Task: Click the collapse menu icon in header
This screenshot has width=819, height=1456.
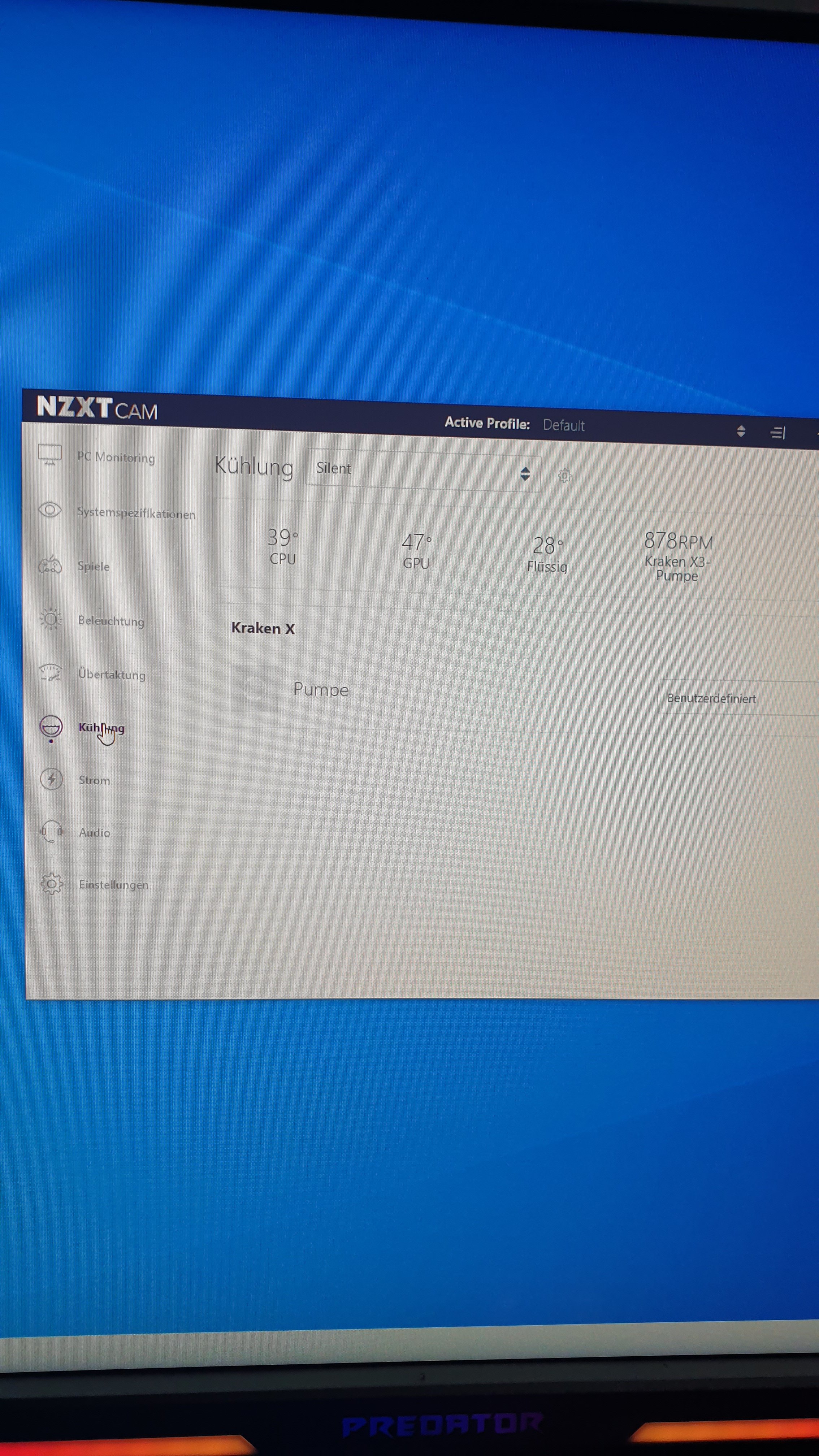Action: [778, 433]
